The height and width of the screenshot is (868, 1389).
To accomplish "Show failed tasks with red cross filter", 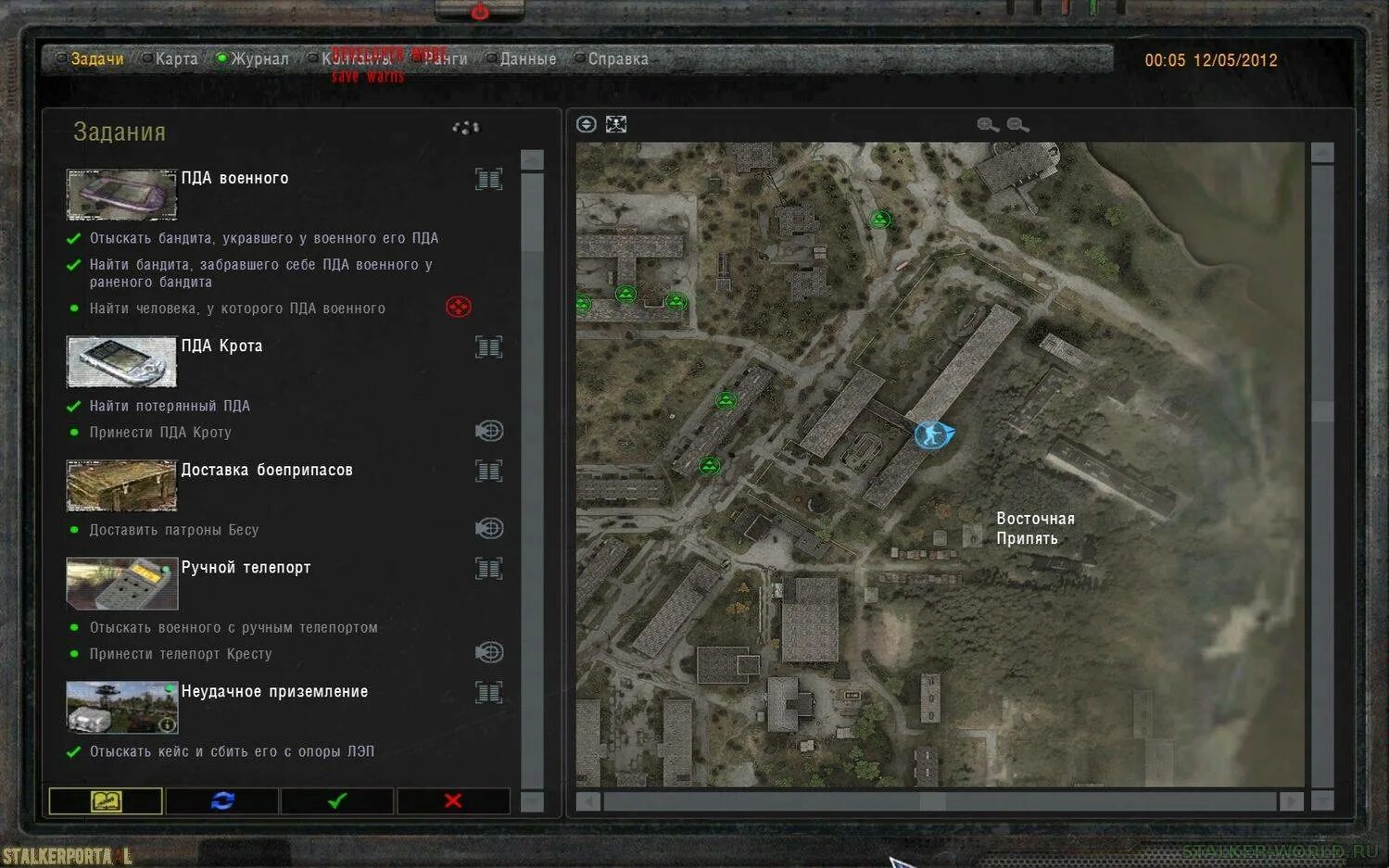I will pyautogui.click(x=453, y=800).
